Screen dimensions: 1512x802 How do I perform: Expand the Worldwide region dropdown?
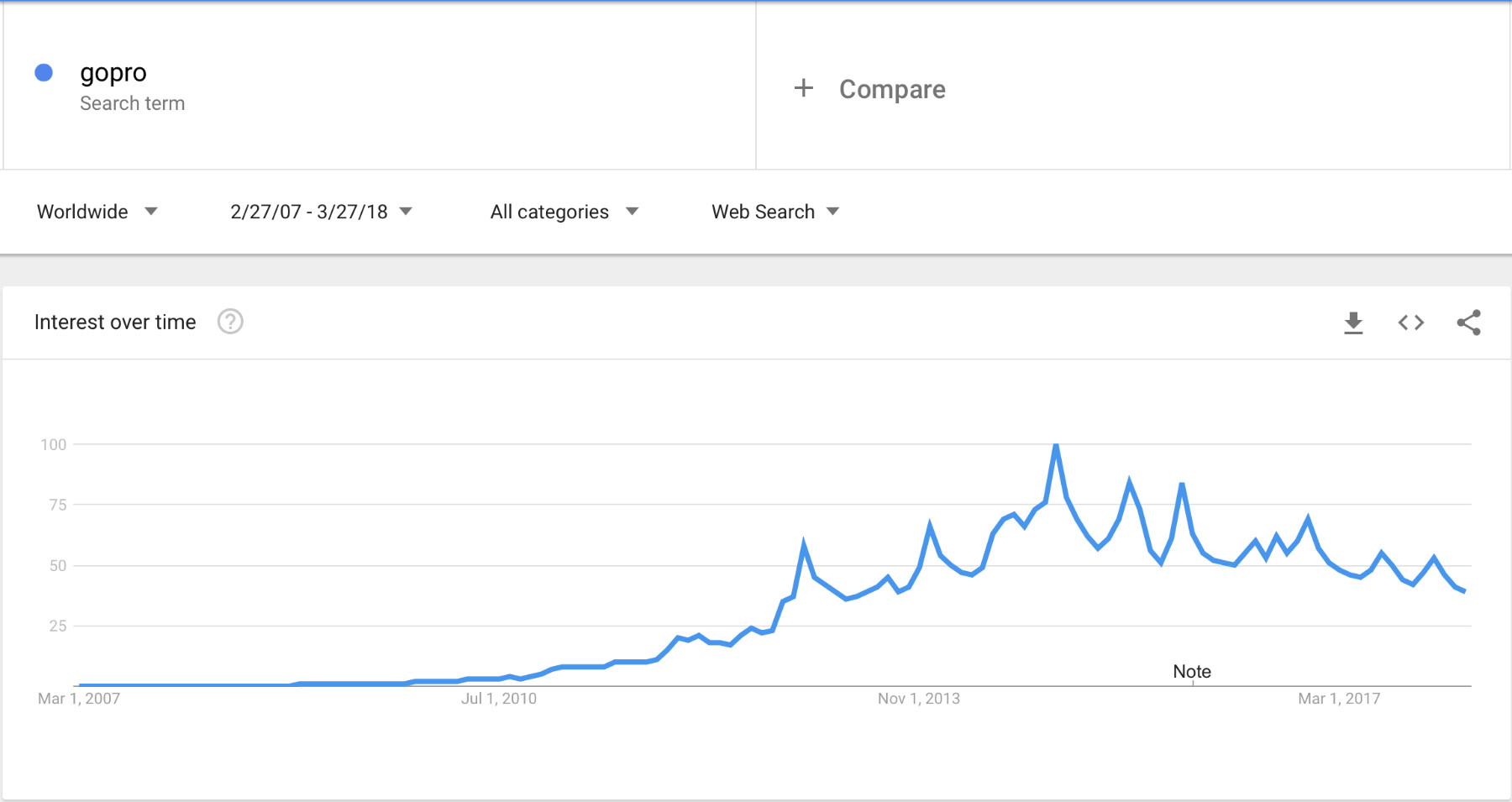pos(97,212)
